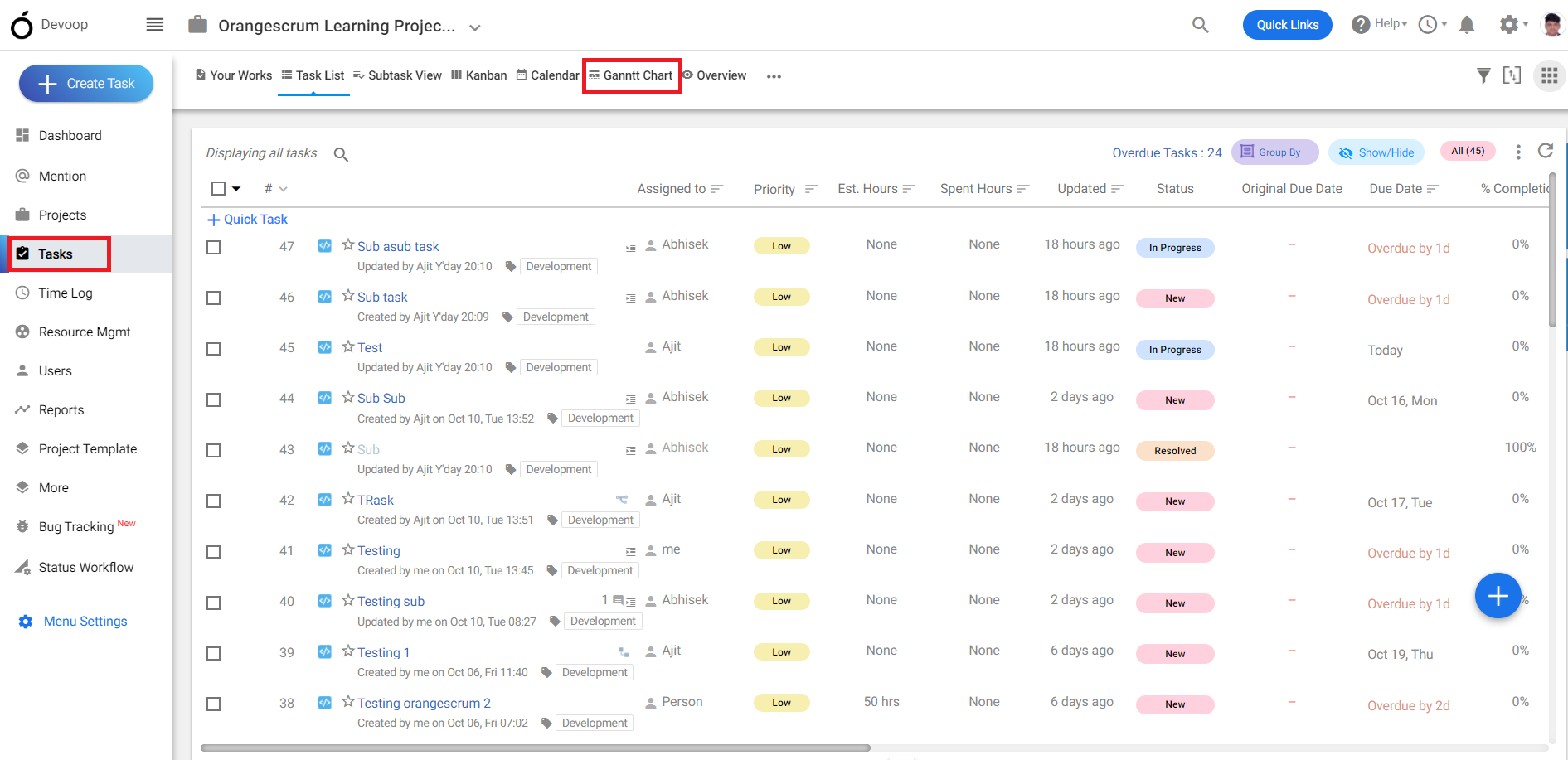
Task: Expand the project selector dropdown arrow
Action: 475,27
